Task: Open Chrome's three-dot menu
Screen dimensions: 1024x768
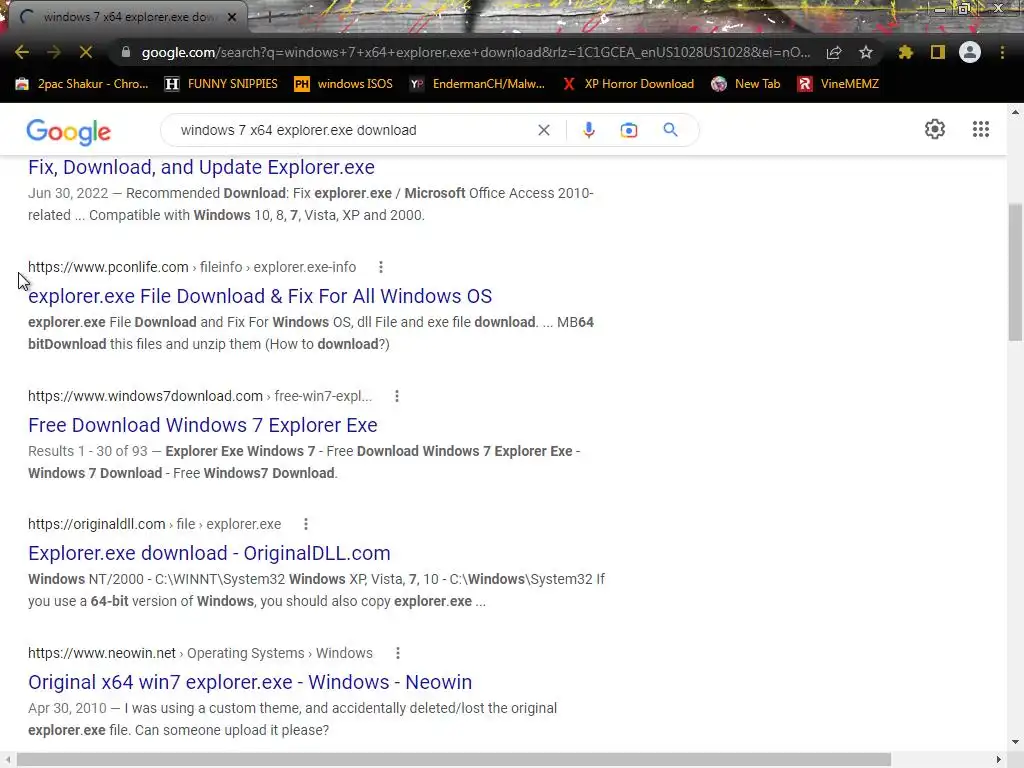Action: coord(1002,52)
